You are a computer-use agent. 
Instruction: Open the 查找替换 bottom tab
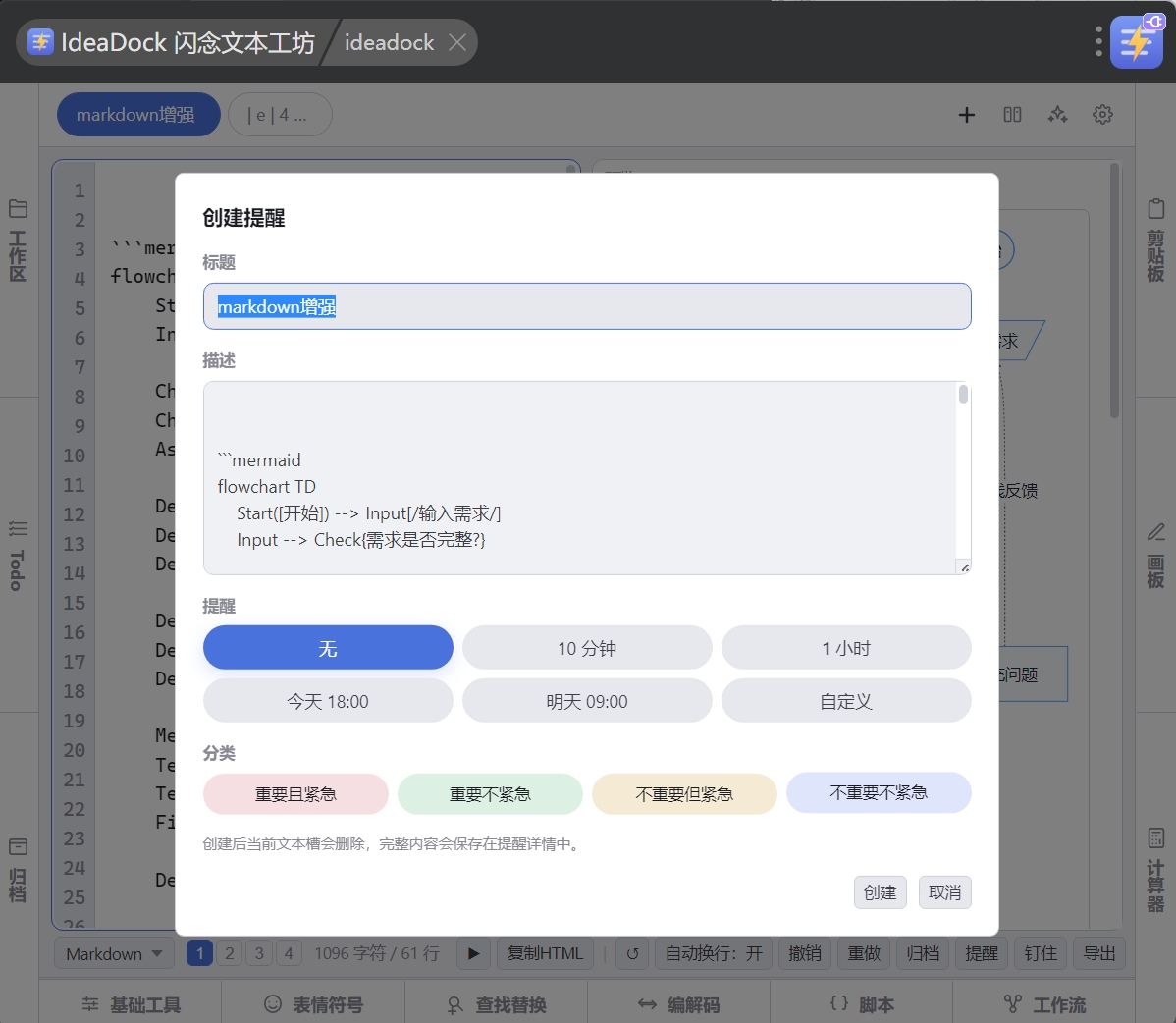pos(497,1004)
